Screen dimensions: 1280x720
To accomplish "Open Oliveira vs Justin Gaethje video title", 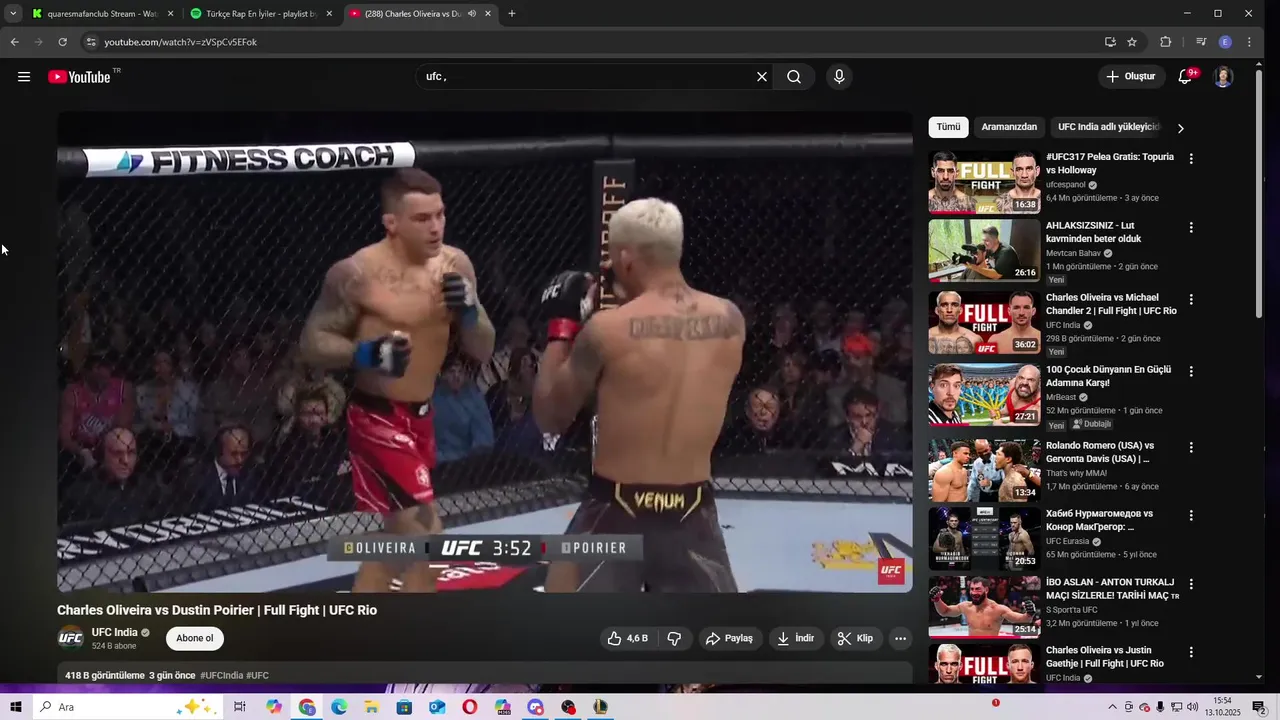I will (x=1105, y=657).
